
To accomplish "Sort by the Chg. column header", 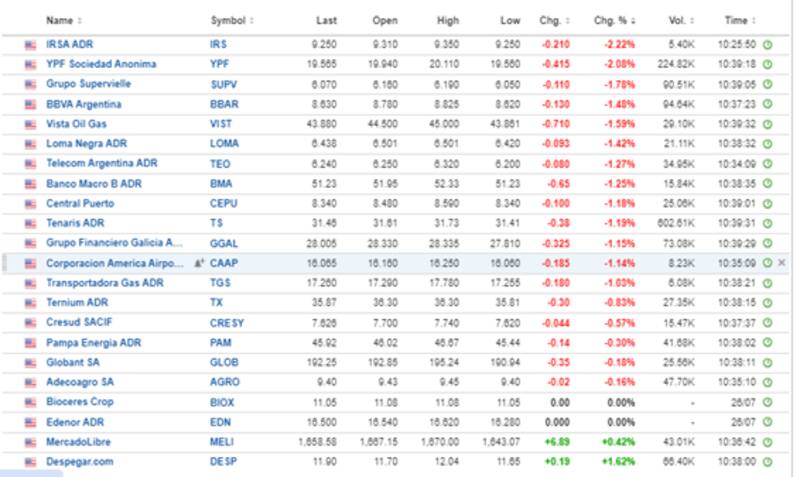I will (550, 20).
